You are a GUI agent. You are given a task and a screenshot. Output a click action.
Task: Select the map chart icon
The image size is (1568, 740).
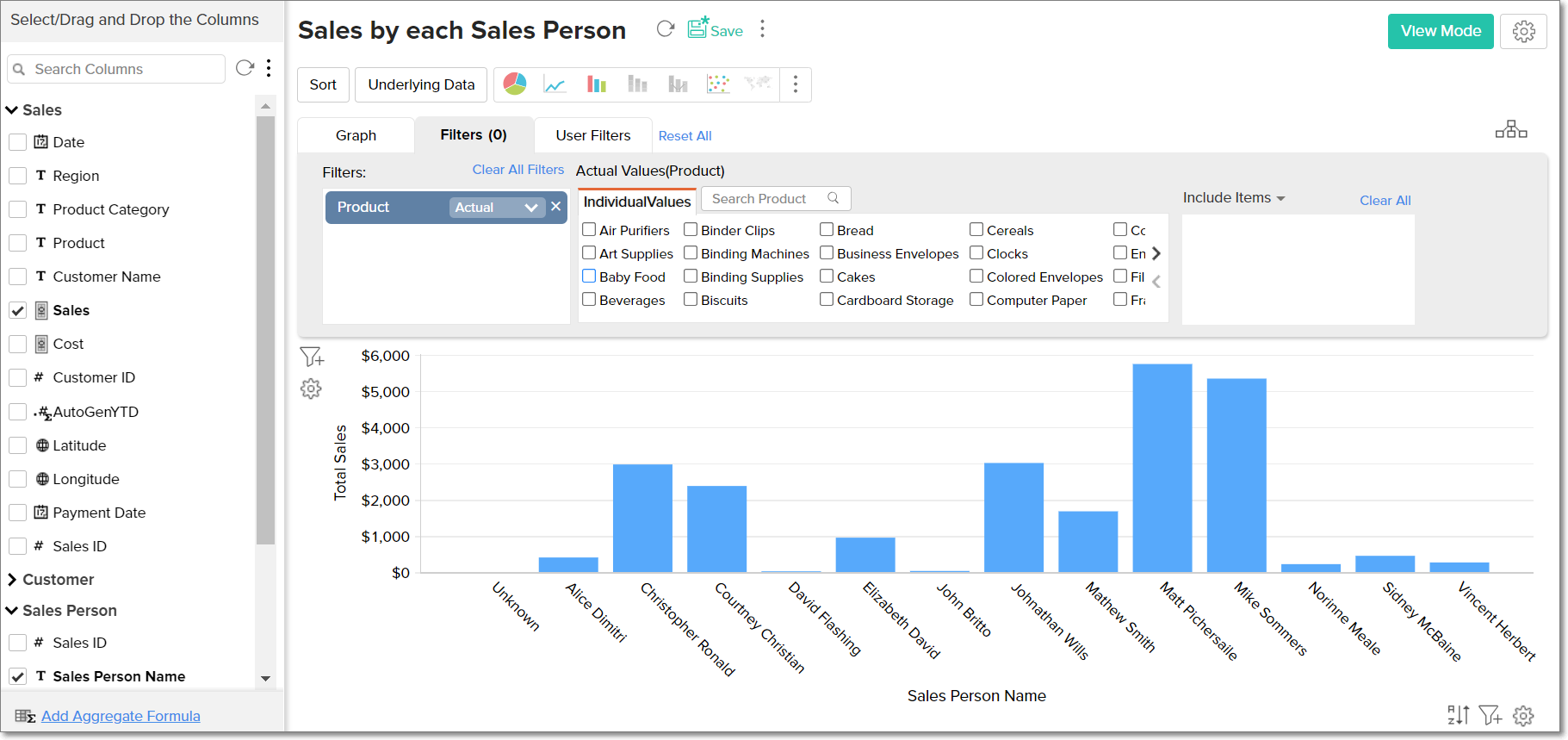pyautogui.click(x=758, y=84)
